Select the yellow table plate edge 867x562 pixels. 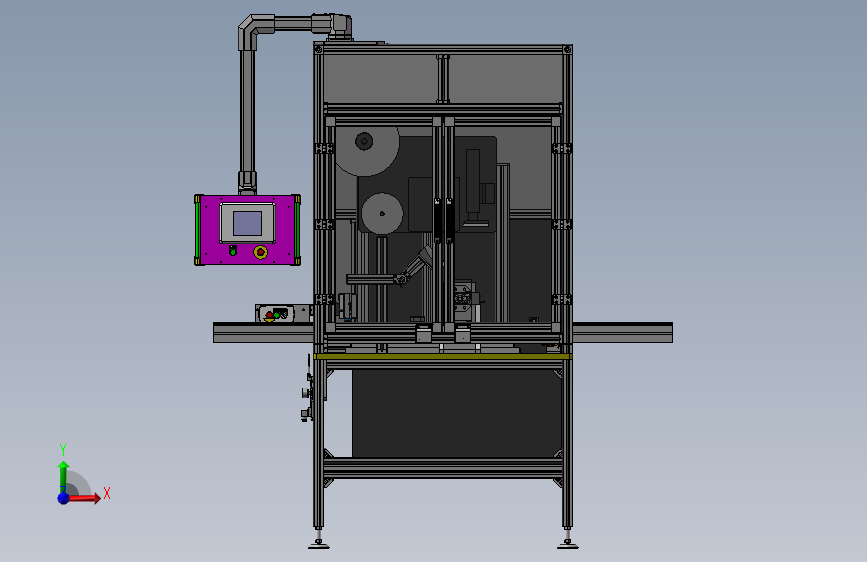click(x=443, y=356)
